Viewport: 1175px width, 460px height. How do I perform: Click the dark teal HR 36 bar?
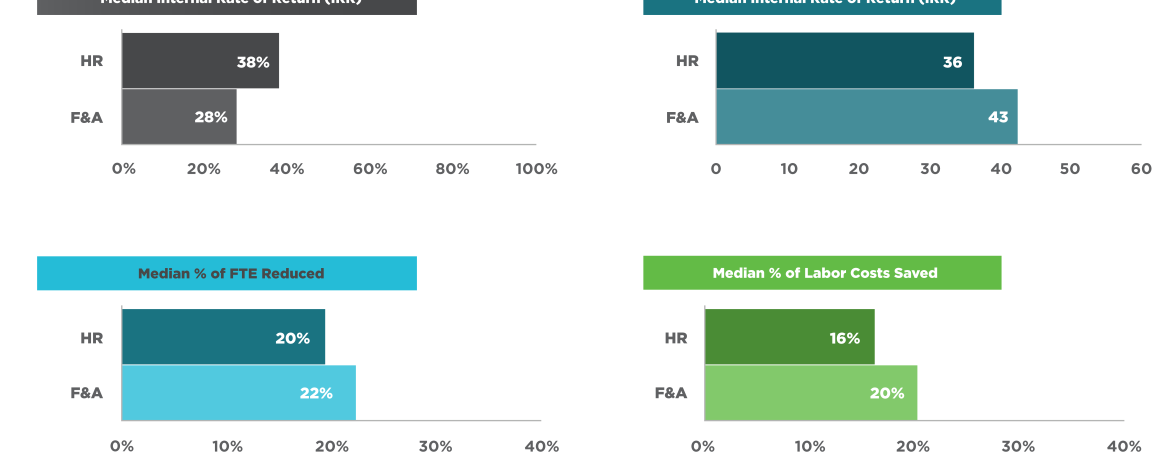(x=844, y=61)
